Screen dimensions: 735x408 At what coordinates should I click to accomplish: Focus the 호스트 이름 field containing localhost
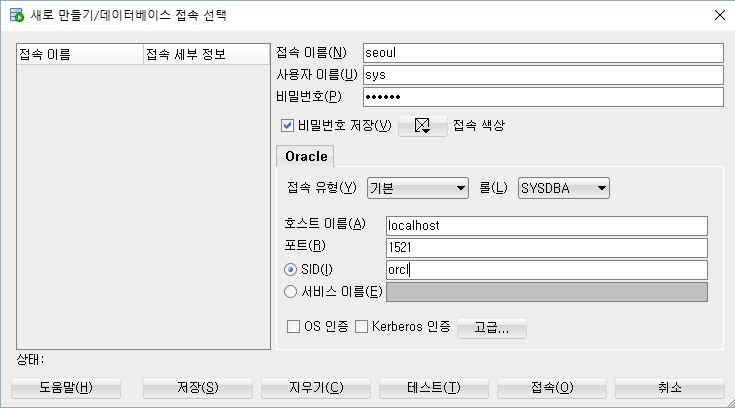click(547, 226)
